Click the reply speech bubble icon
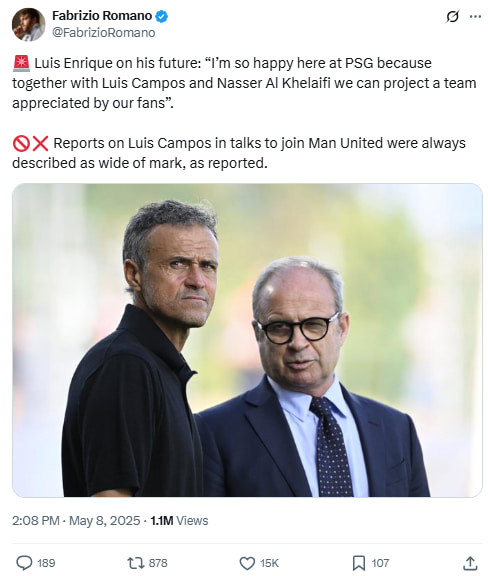The height and width of the screenshot is (576, 488). point(25,563)
